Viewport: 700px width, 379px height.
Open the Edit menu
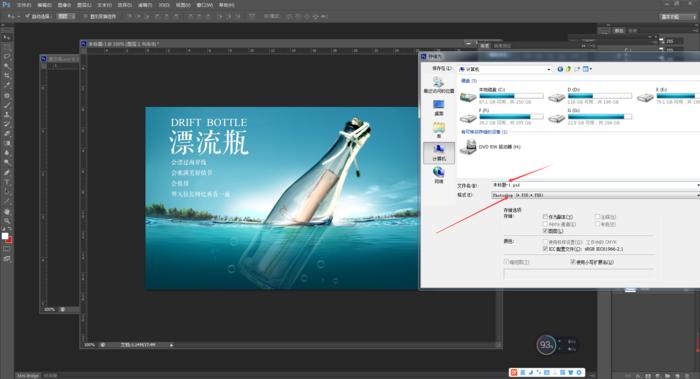point(44,5)
